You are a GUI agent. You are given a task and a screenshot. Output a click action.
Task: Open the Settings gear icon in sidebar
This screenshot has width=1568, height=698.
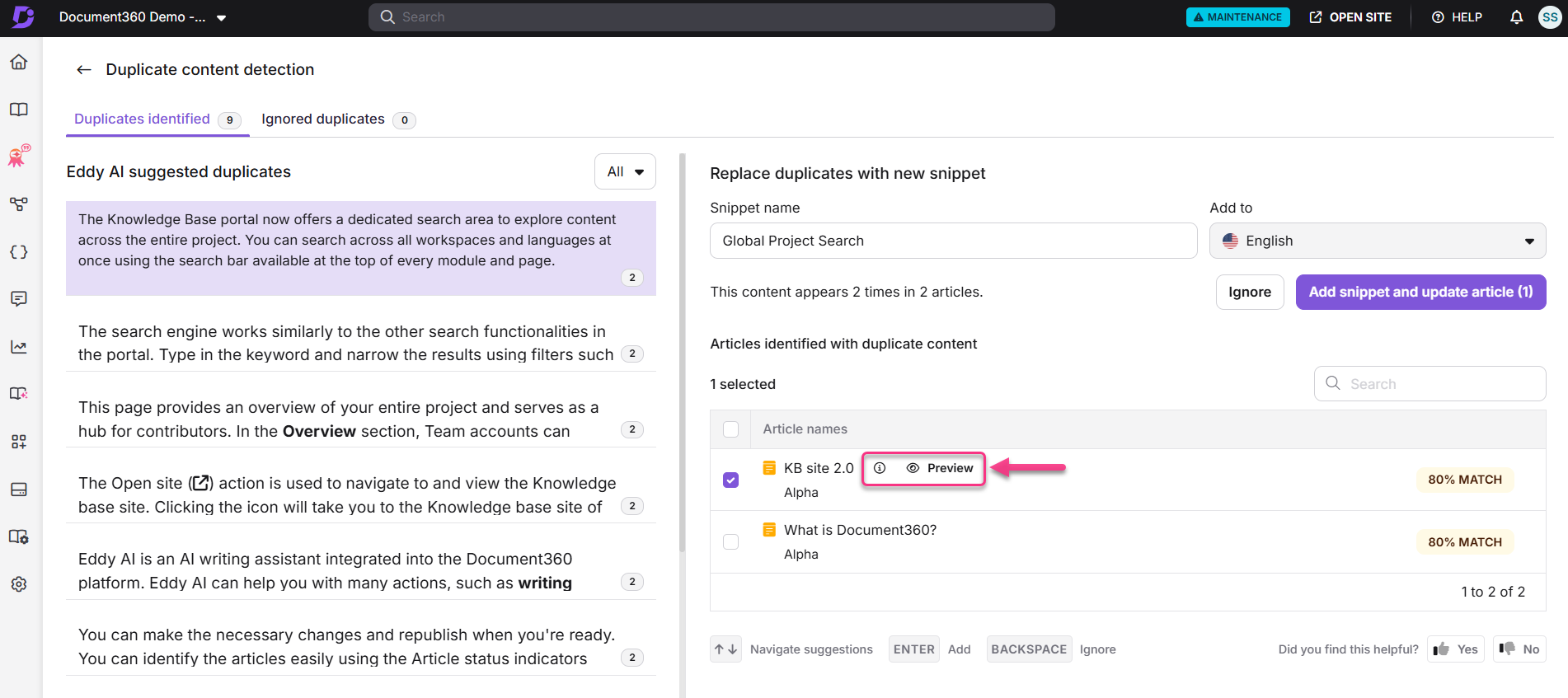[x=19, y=584]
